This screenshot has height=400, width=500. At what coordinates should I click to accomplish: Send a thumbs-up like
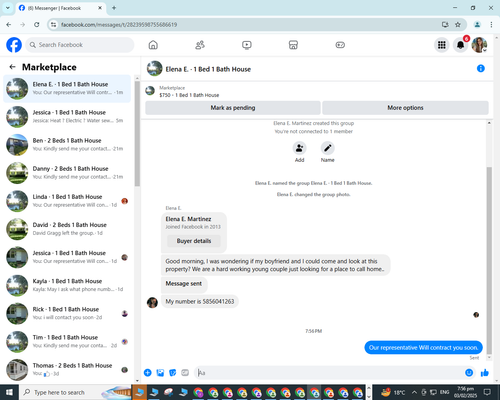[x=485, y=373]
